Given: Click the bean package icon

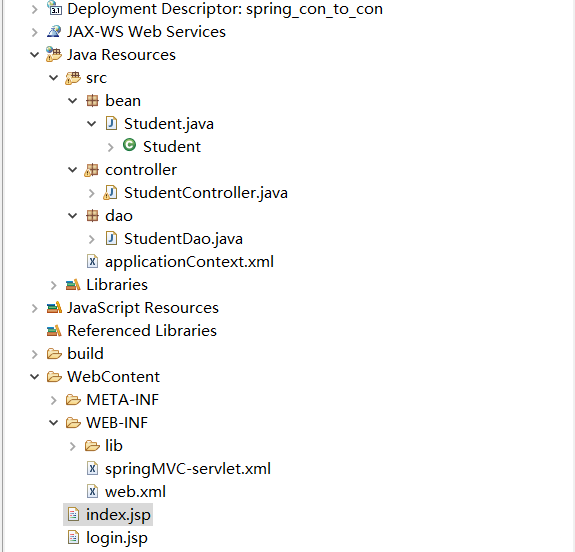Looking at the screenshot, I should click(92, 100).
